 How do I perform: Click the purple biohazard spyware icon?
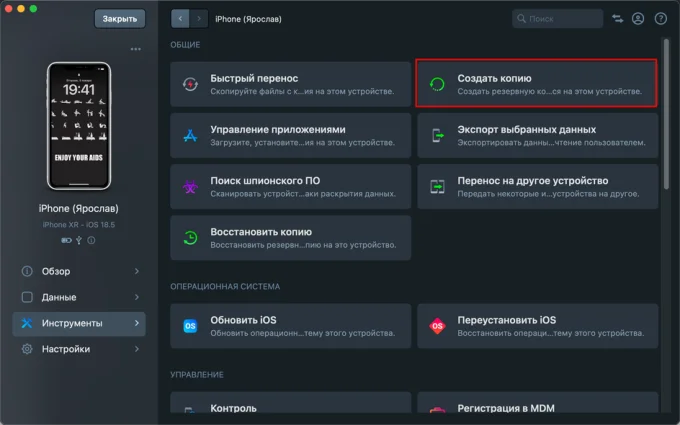pos(190,187)
